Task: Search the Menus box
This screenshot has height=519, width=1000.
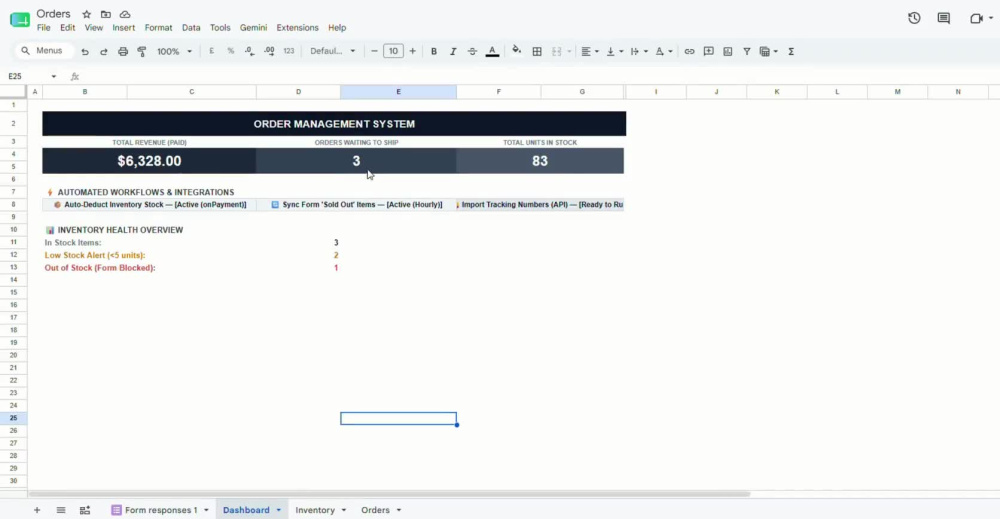Action: click(x=43, y=51)
